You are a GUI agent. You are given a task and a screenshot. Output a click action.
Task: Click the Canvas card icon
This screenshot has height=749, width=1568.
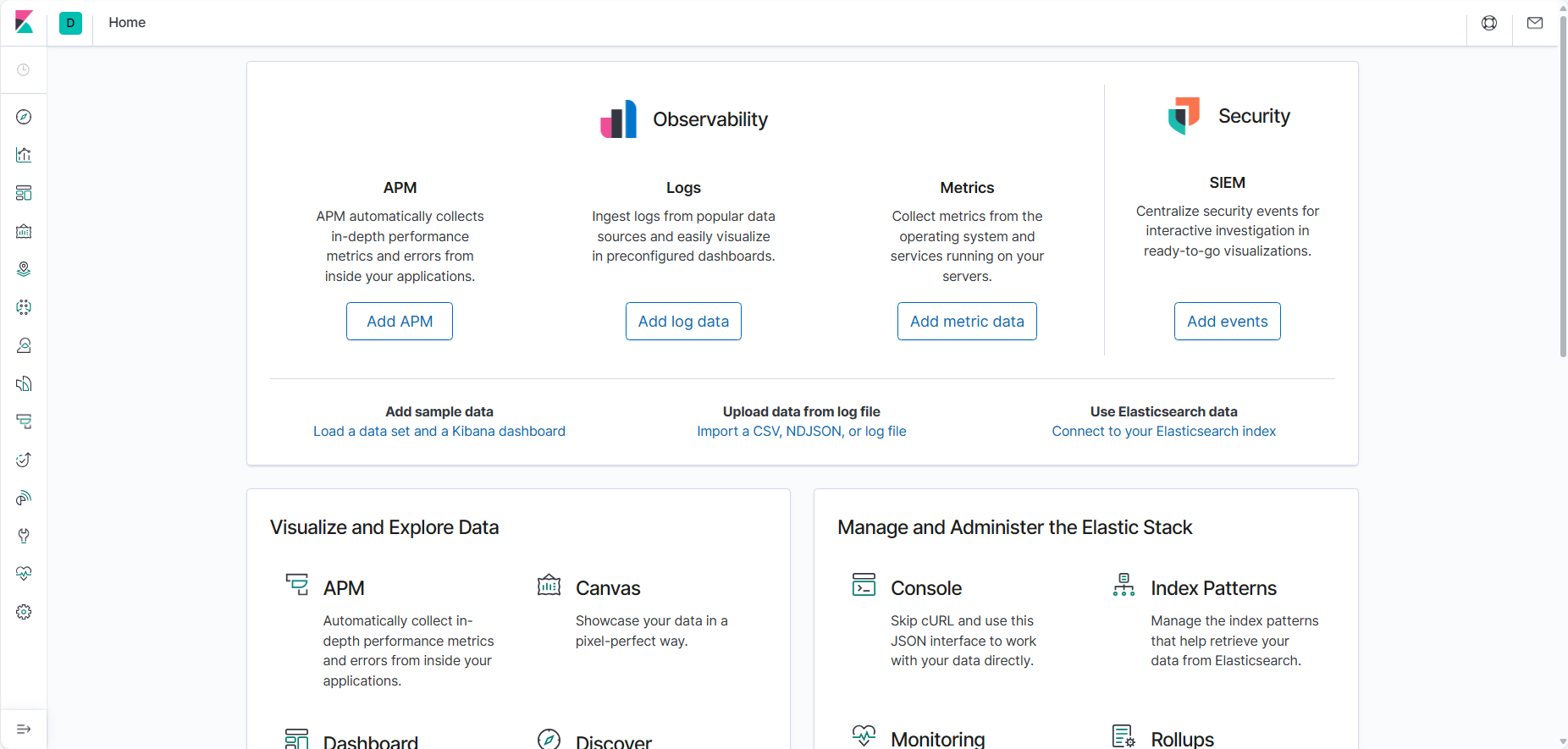[549, 585]
